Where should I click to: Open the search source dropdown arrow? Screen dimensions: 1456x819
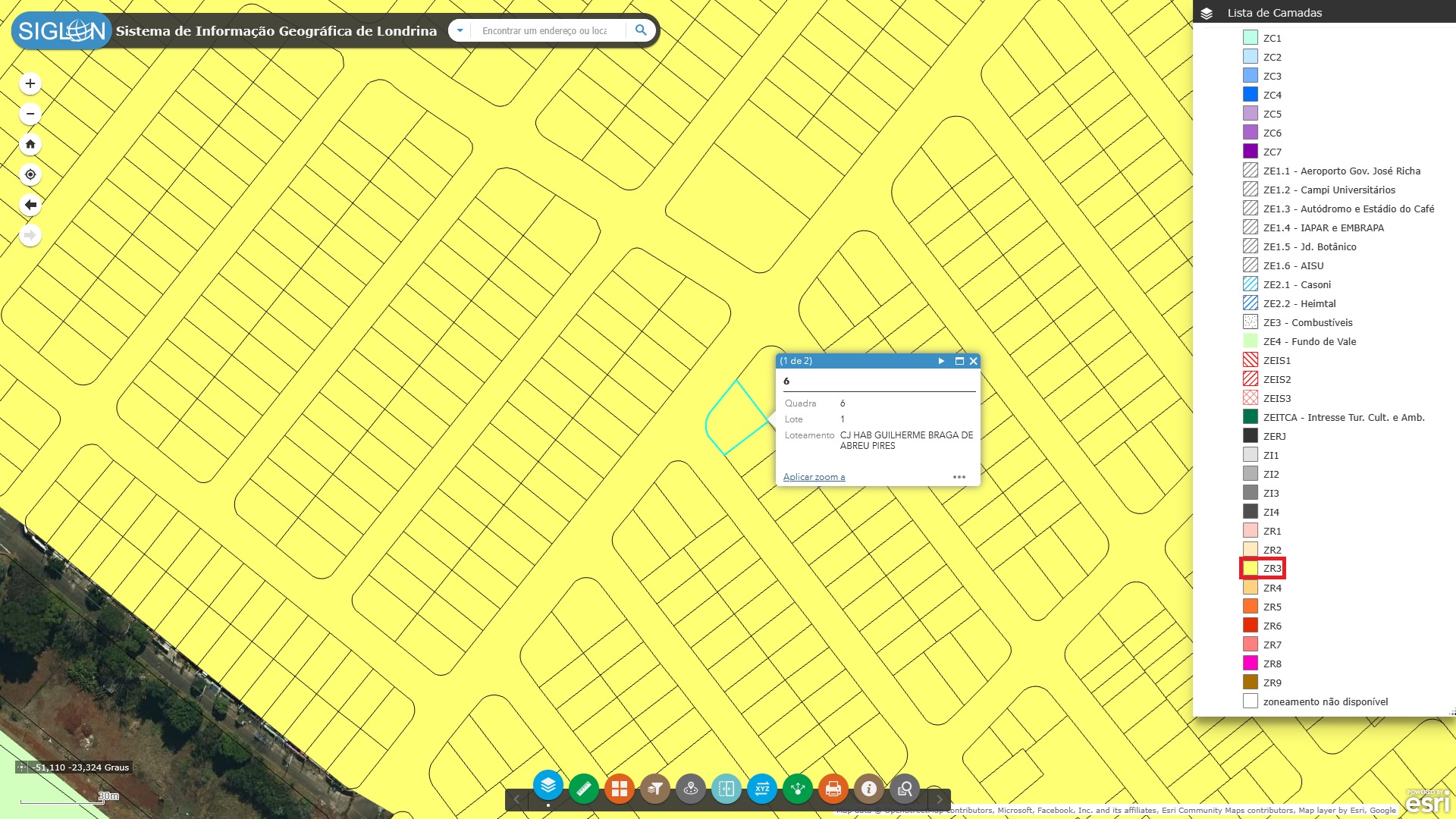tap(460, 30)
